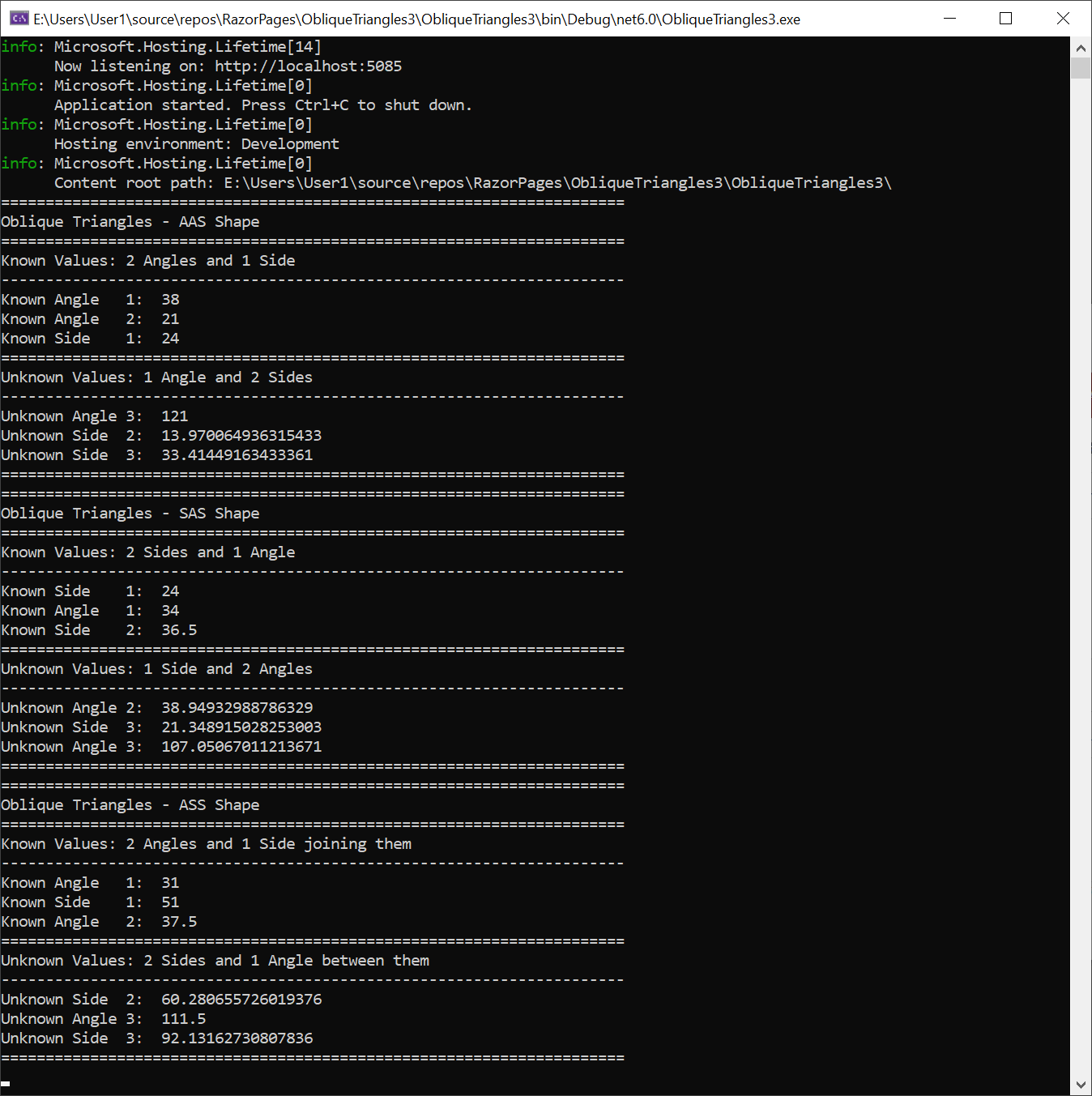Click 'Unknown Values: 1 Side and 2 Angles'
Screen dimensions: 1092x1096
[x=157, y=669]
